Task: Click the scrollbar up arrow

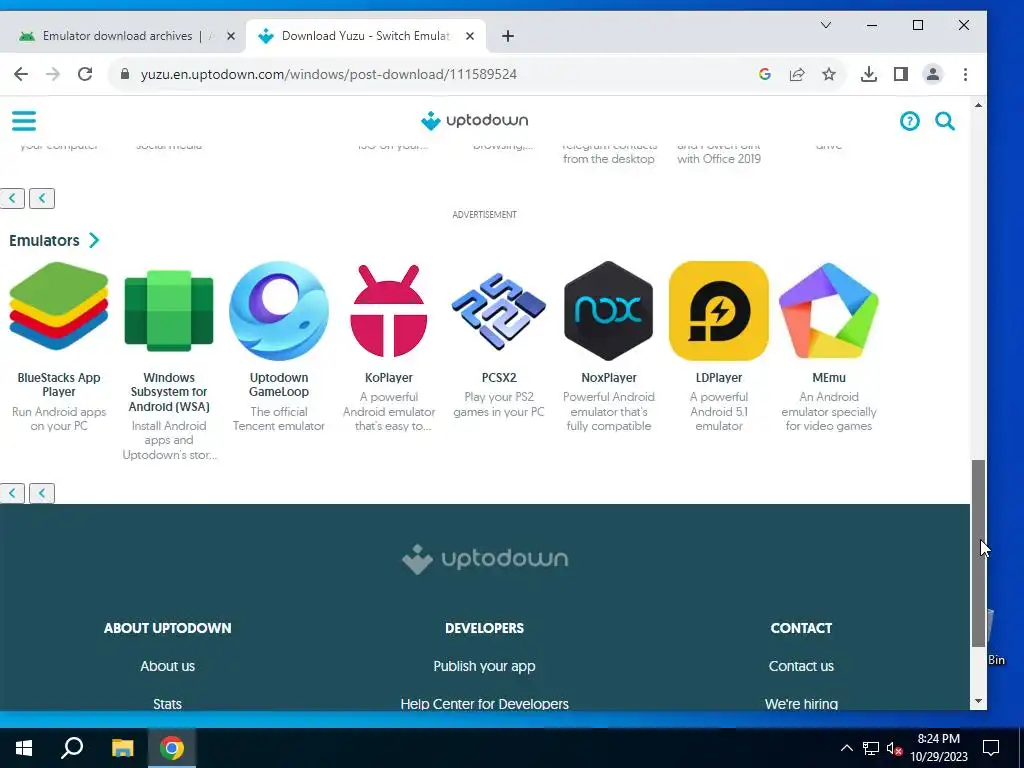Action: click(978, 105)
